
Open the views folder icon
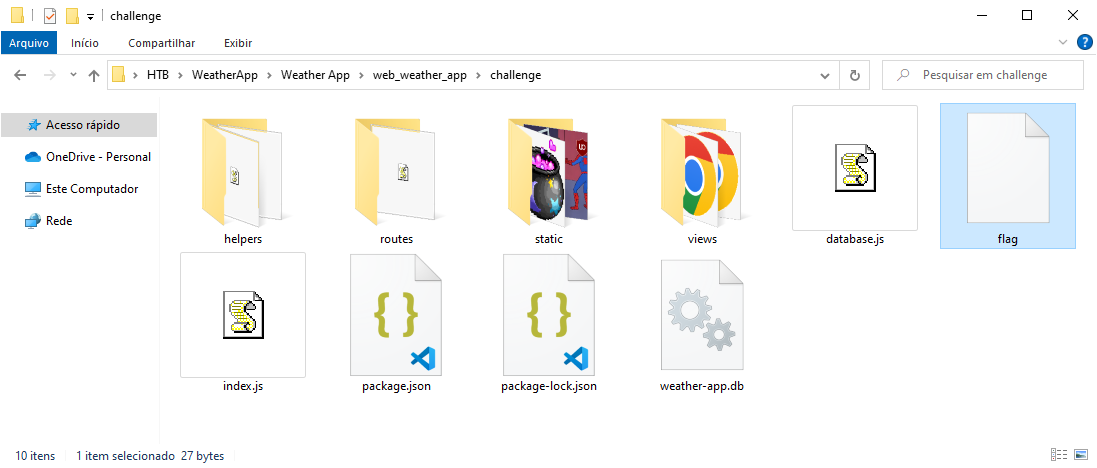pyautogui.click(x=702, y=173)
